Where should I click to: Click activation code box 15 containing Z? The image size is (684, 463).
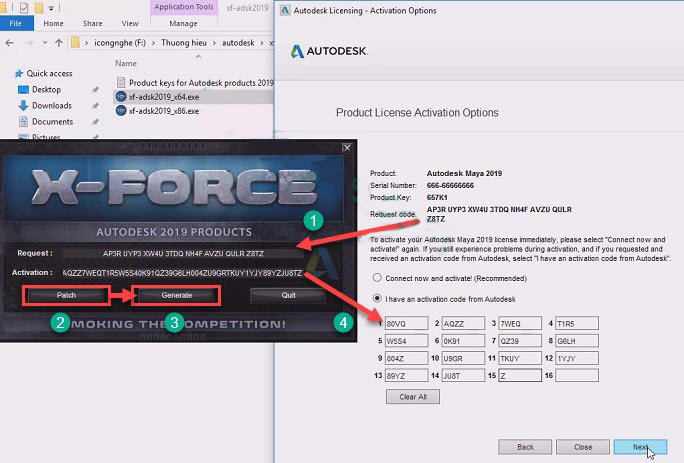coord(520,375)
